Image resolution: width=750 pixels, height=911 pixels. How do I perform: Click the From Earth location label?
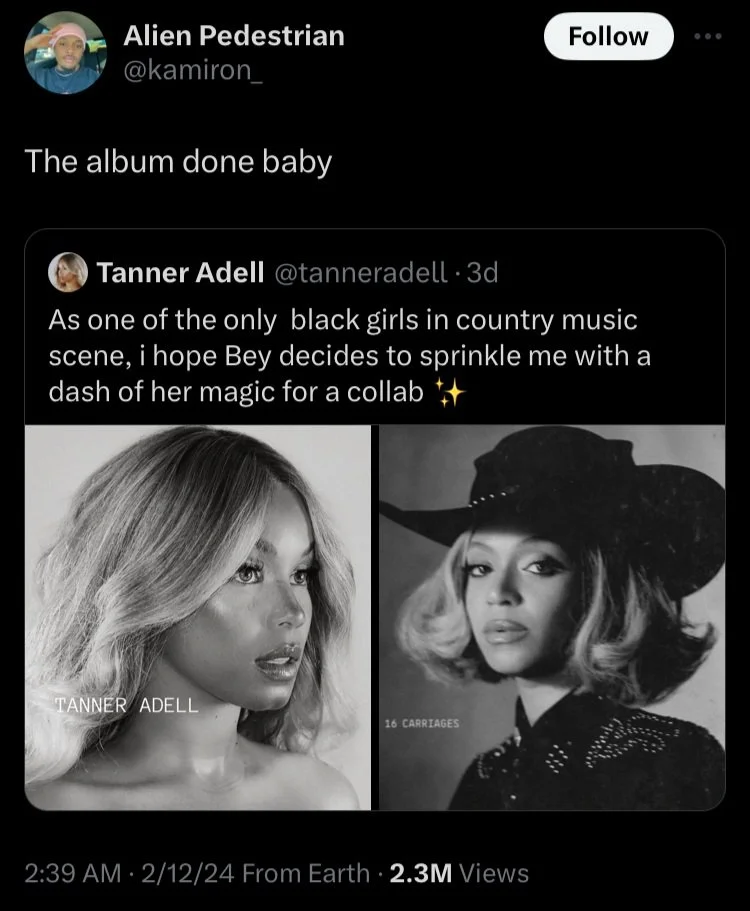click(306, 873)
